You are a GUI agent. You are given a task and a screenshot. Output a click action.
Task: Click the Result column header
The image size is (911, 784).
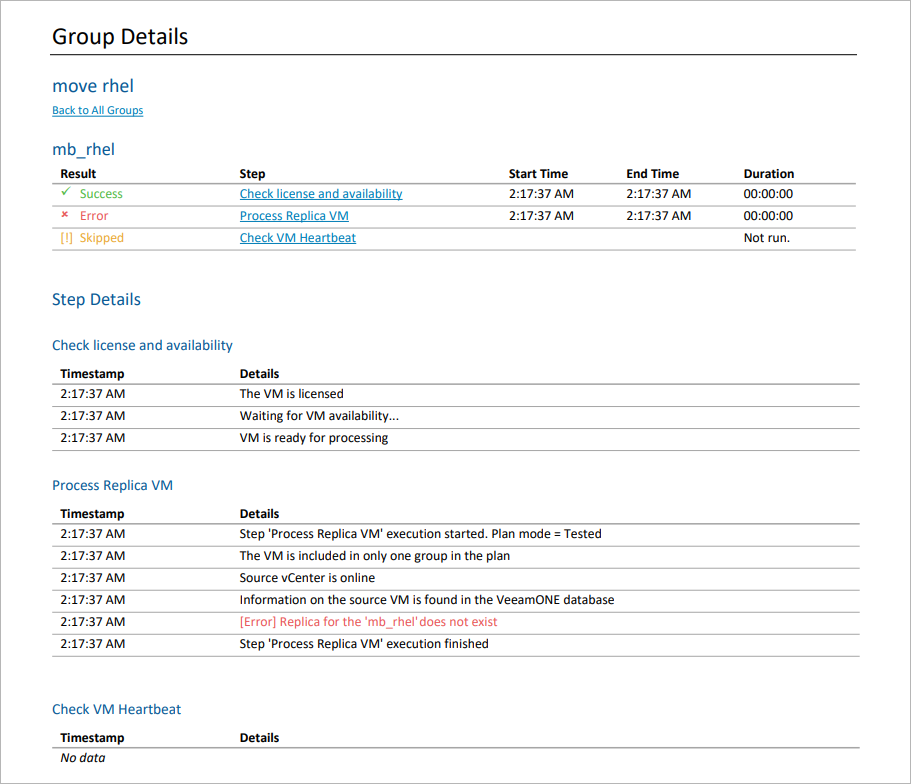78,173
